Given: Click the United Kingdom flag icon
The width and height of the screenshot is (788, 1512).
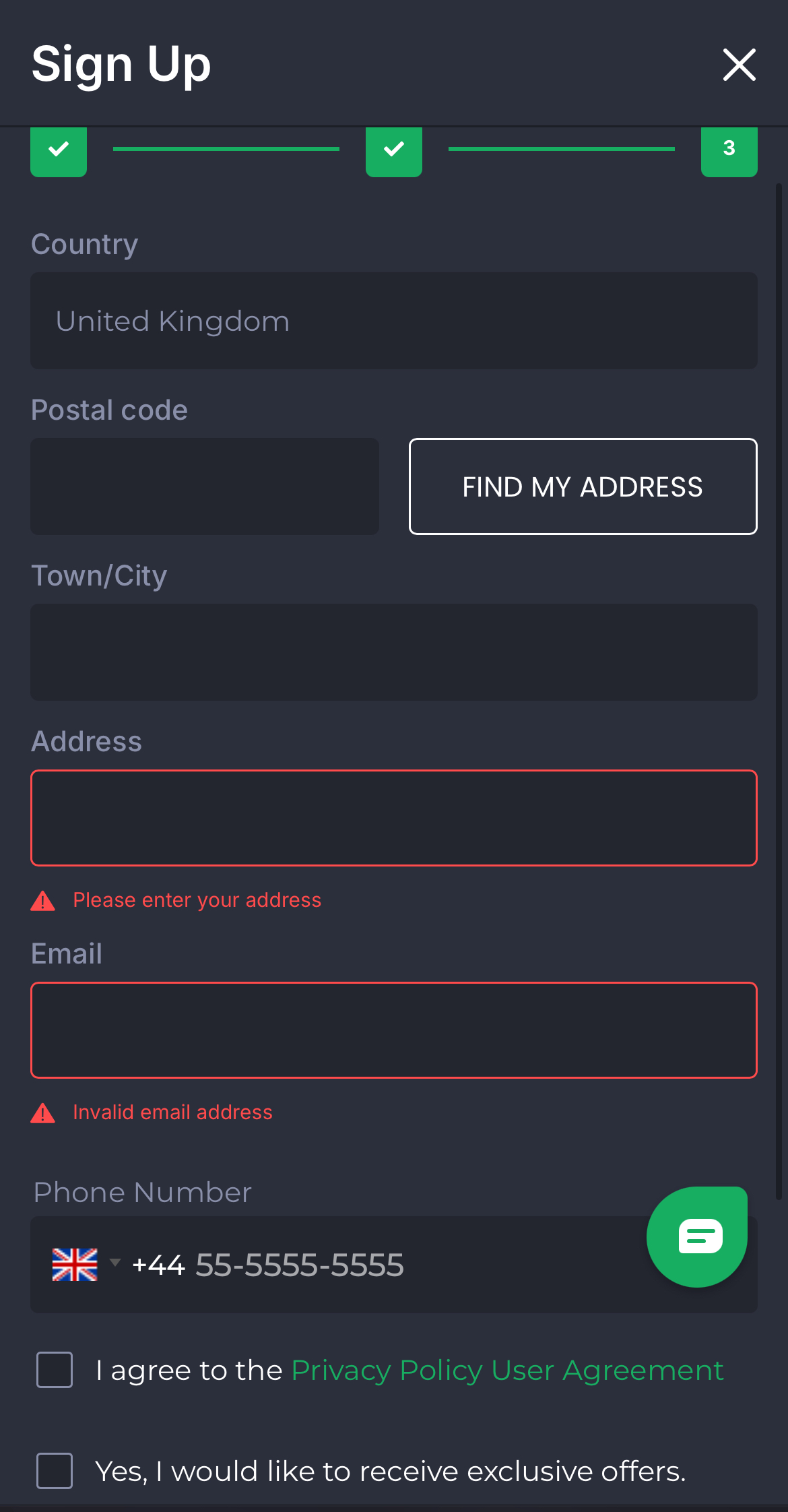Looking at the screenshot, I should coord(75,1265).
